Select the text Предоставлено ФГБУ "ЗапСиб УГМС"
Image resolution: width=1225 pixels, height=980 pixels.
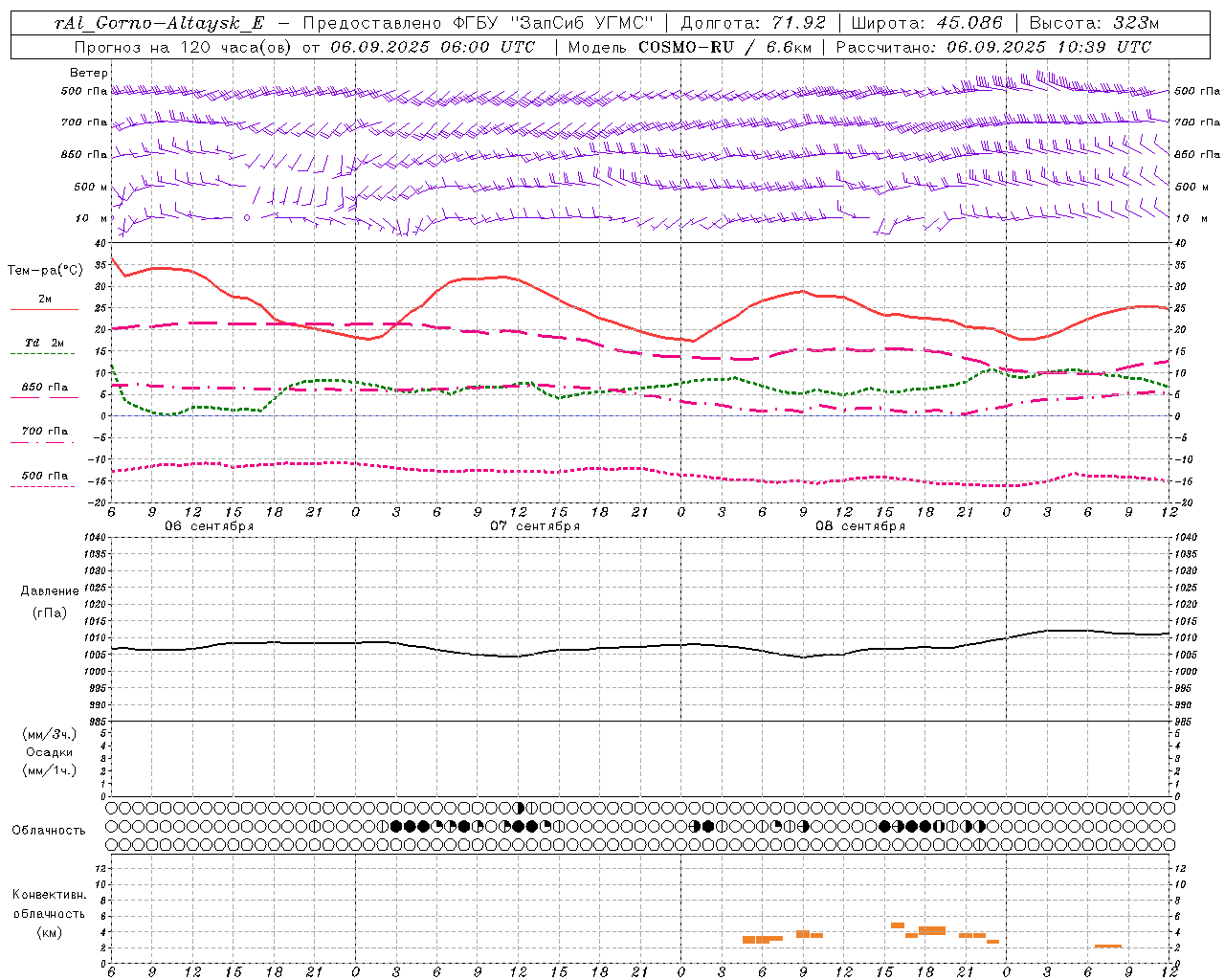(x=478, y=23)
